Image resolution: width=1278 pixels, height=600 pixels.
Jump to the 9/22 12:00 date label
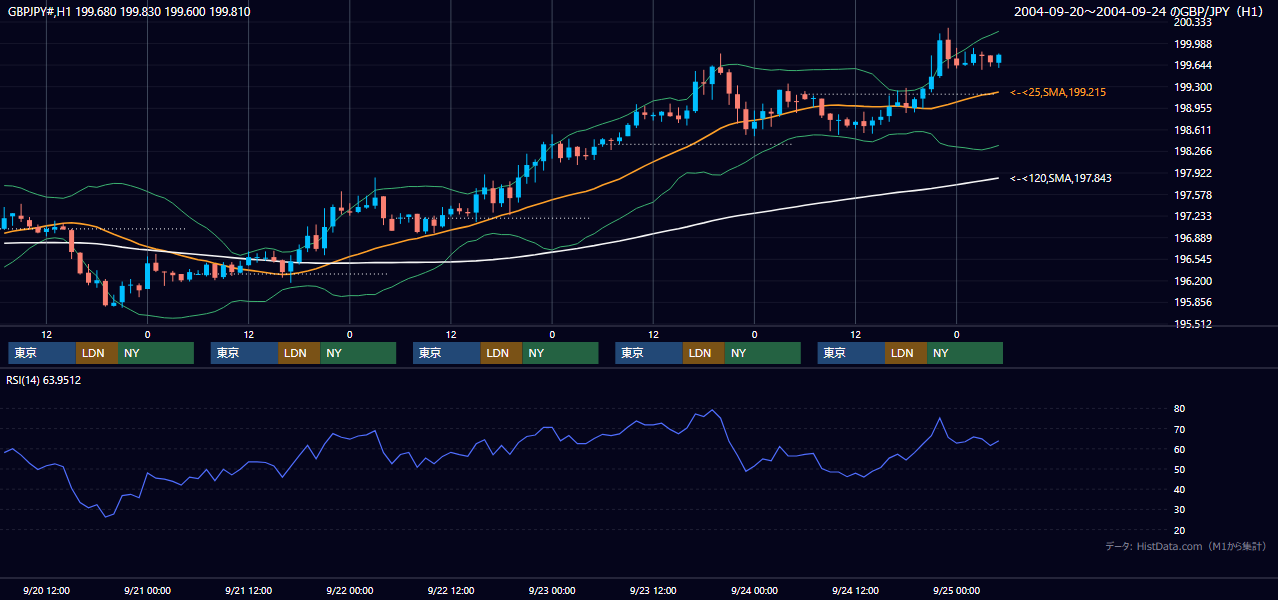[x=451, y=590]
